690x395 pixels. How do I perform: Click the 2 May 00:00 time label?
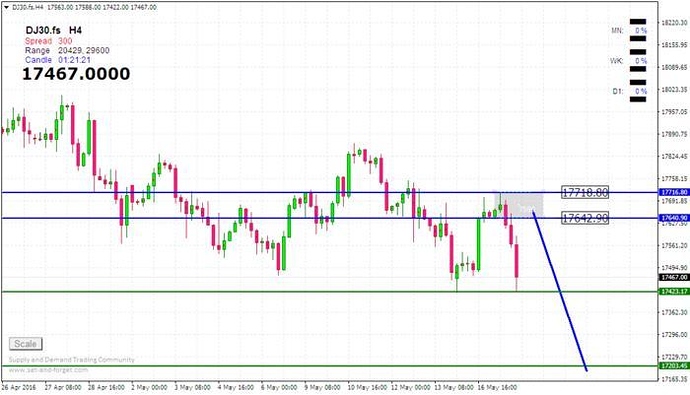click(149, 388)
